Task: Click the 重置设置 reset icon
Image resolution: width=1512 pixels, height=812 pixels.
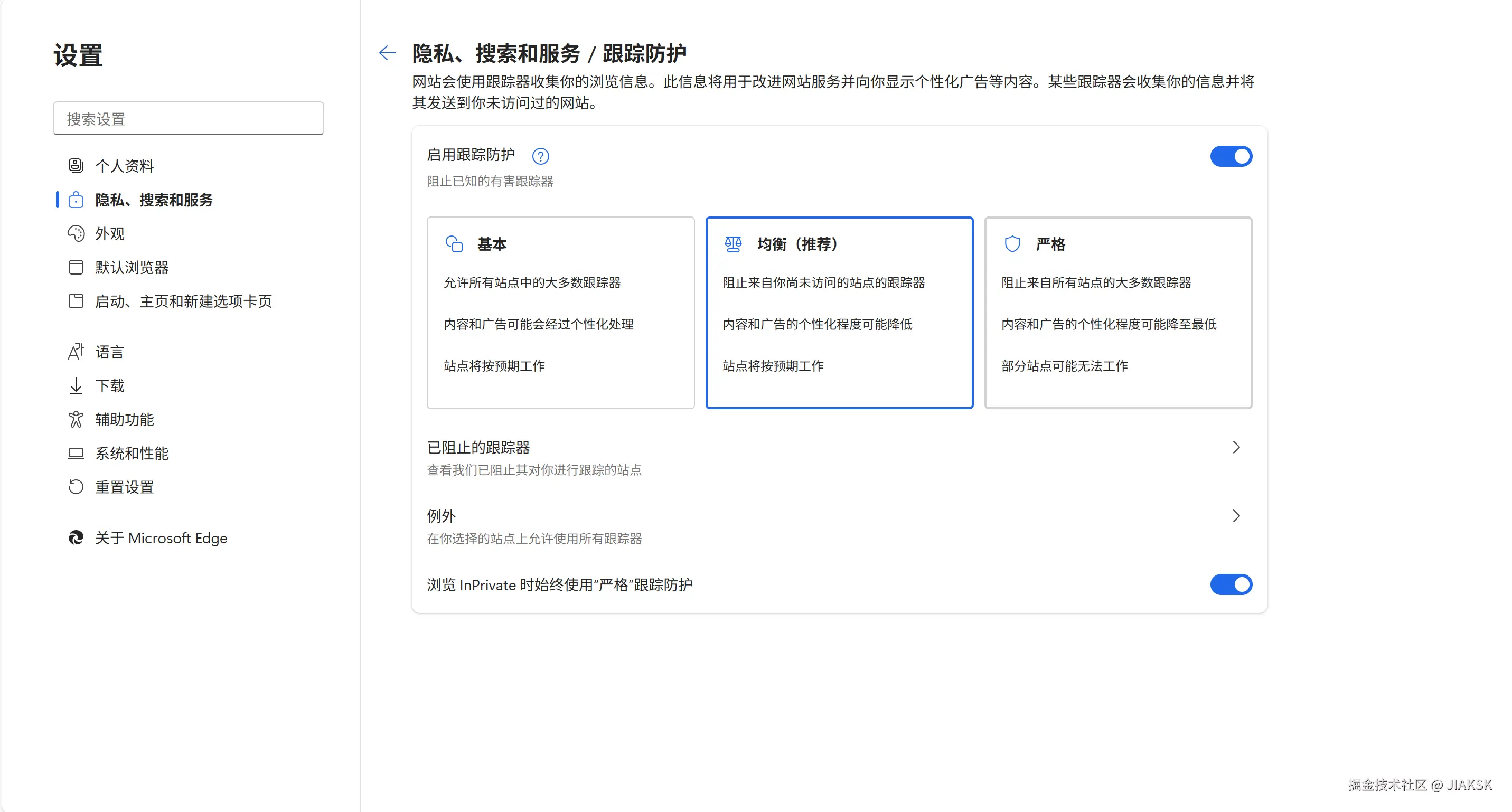Action: click(76, 486)
